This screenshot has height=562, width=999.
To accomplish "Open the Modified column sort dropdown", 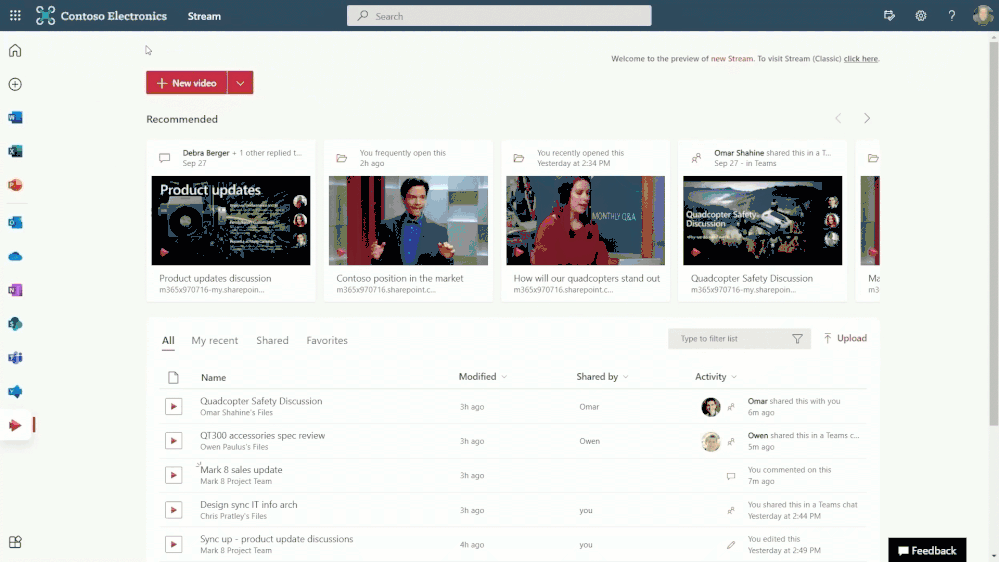I will (x=504, y=377).
